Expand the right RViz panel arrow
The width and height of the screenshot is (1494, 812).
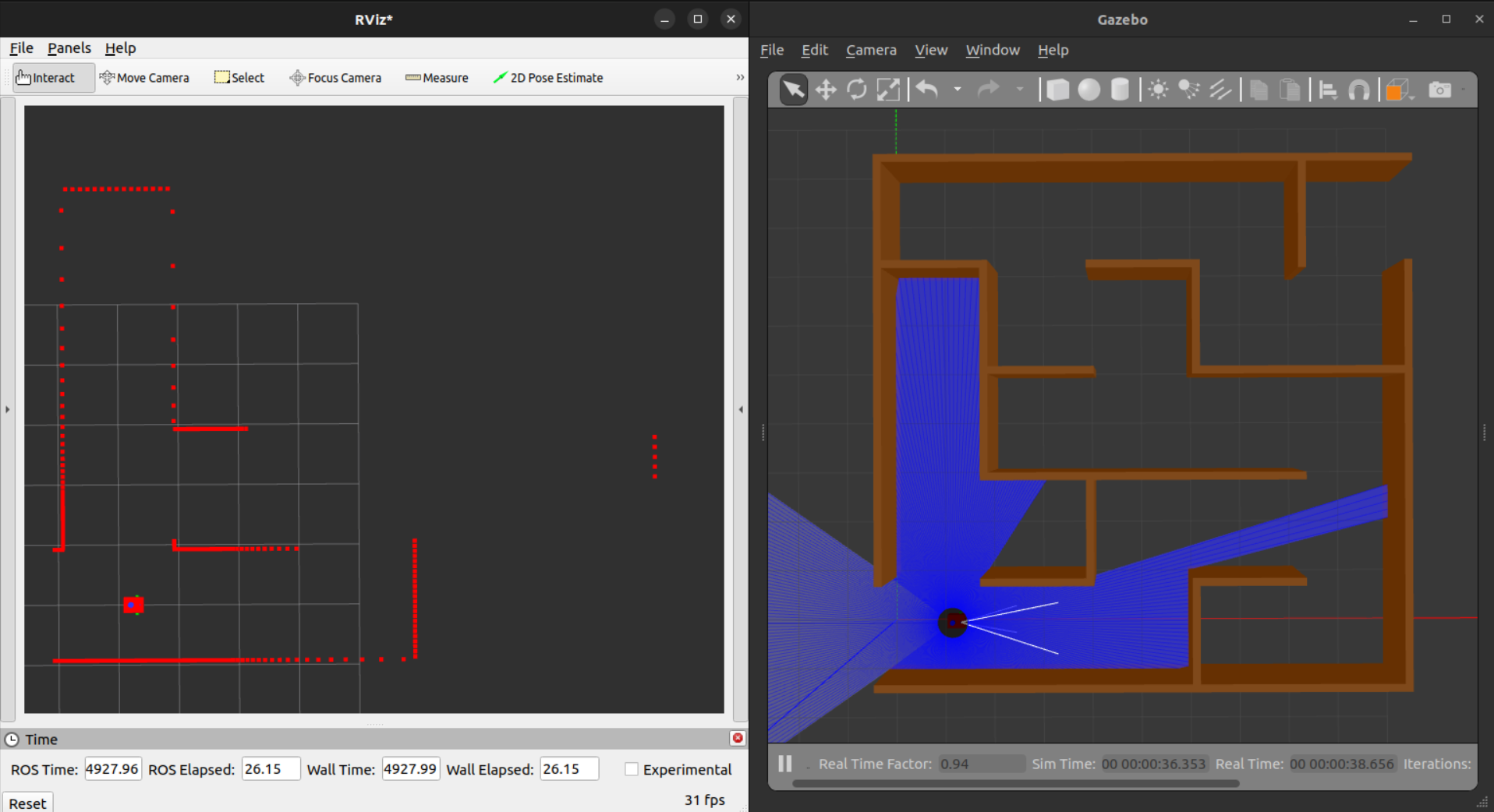click(741, 409)
